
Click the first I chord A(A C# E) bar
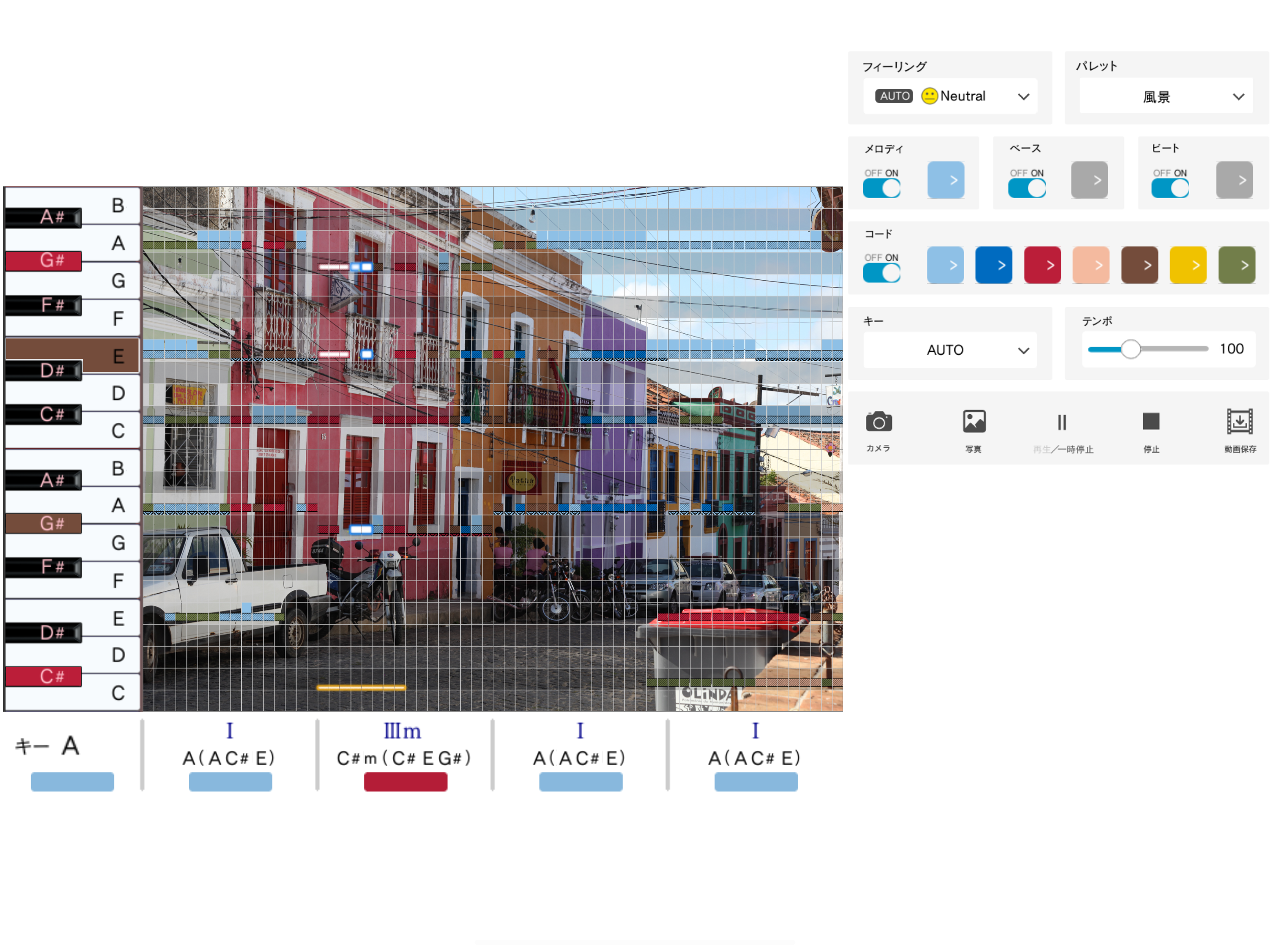230,781
